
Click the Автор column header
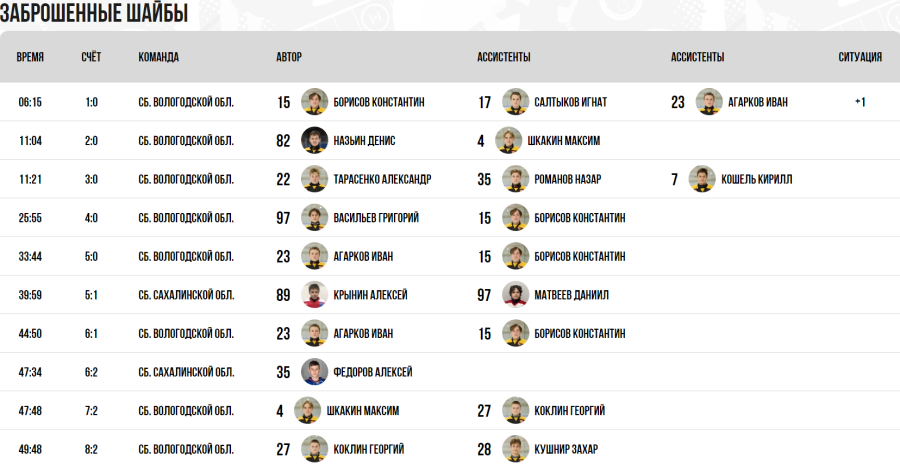pos(289,57)
